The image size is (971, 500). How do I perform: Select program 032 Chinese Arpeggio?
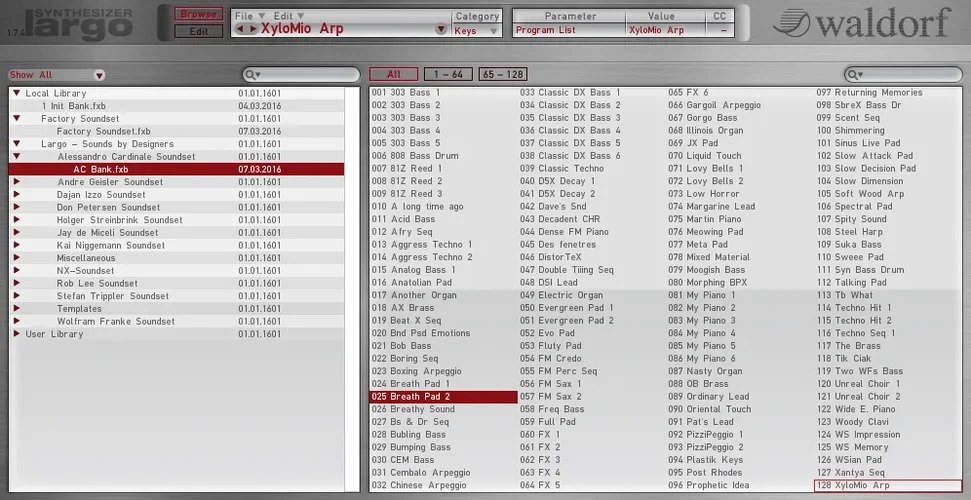point(443,485)
